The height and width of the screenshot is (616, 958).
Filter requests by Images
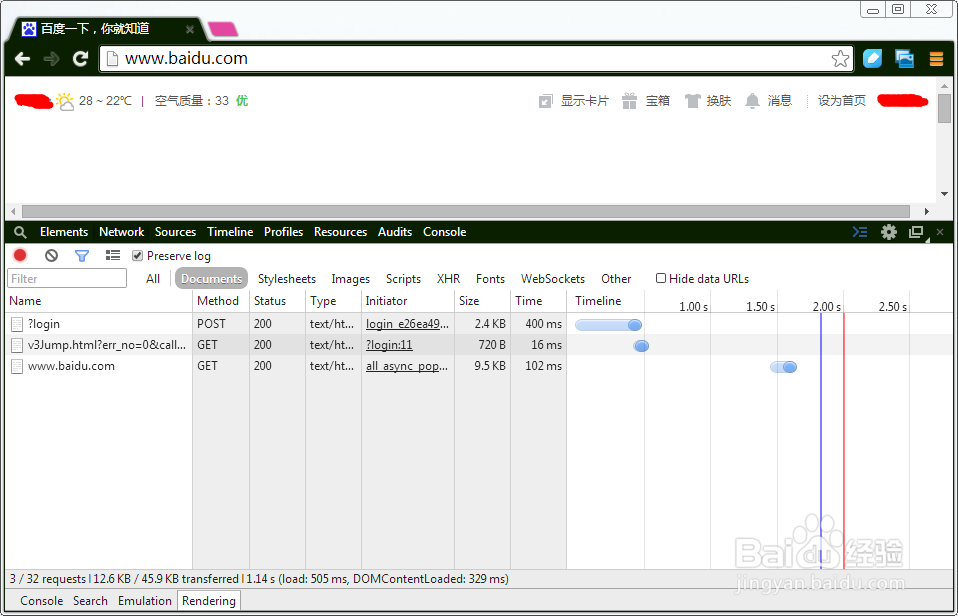pos(351,279)
